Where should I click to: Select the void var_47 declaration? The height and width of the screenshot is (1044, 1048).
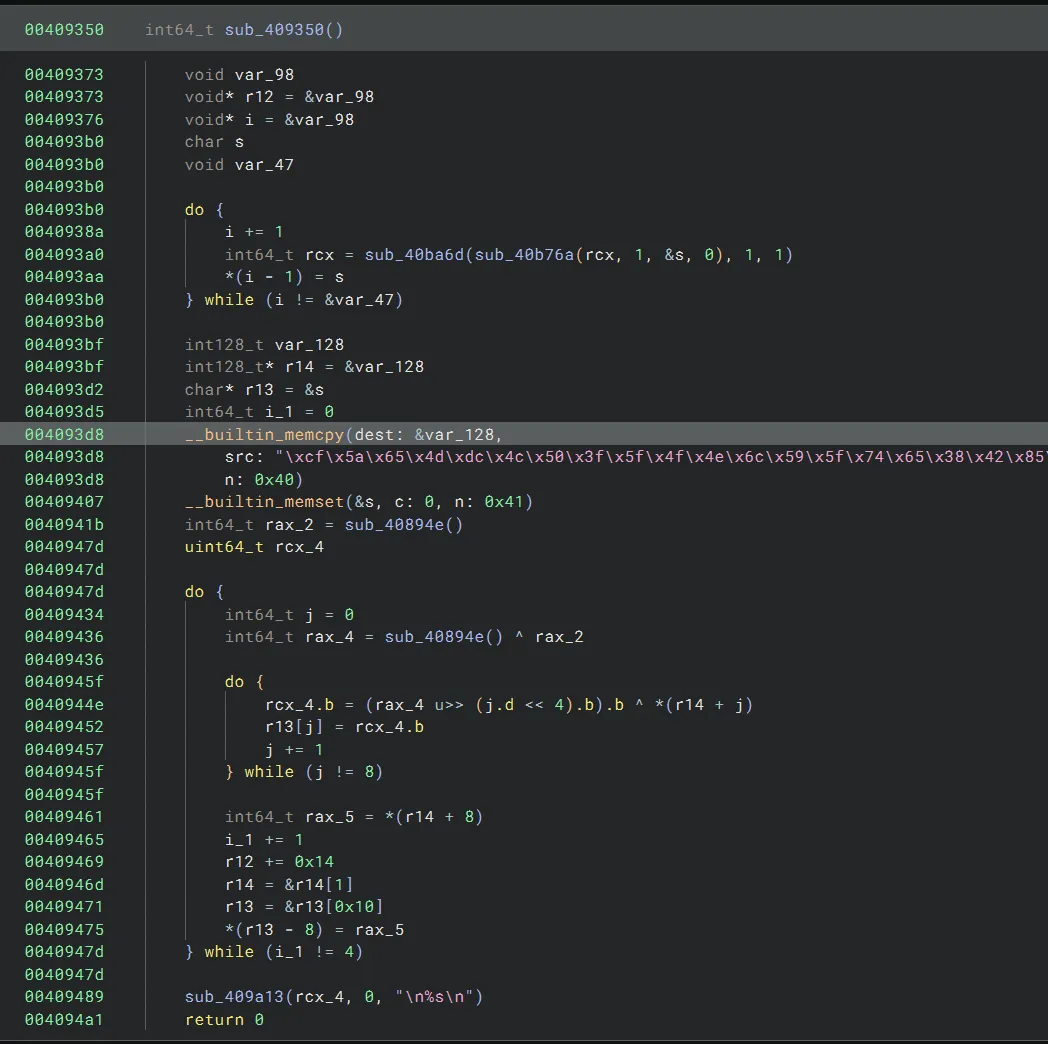239,165
